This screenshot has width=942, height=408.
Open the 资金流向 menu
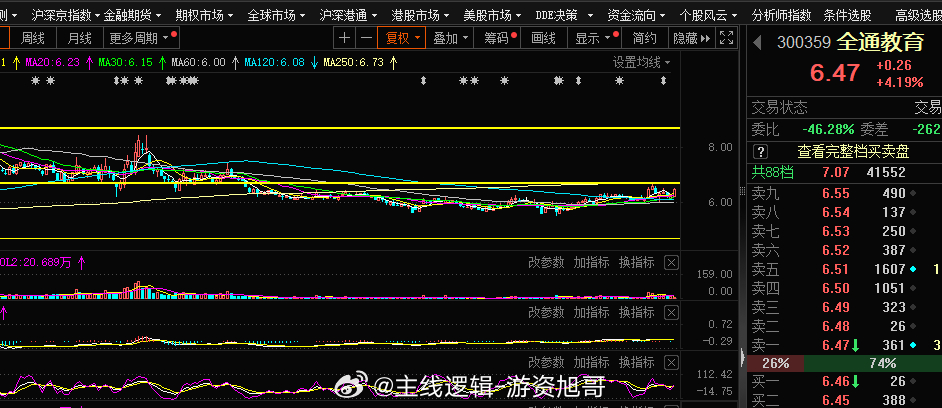click(636, 14)
